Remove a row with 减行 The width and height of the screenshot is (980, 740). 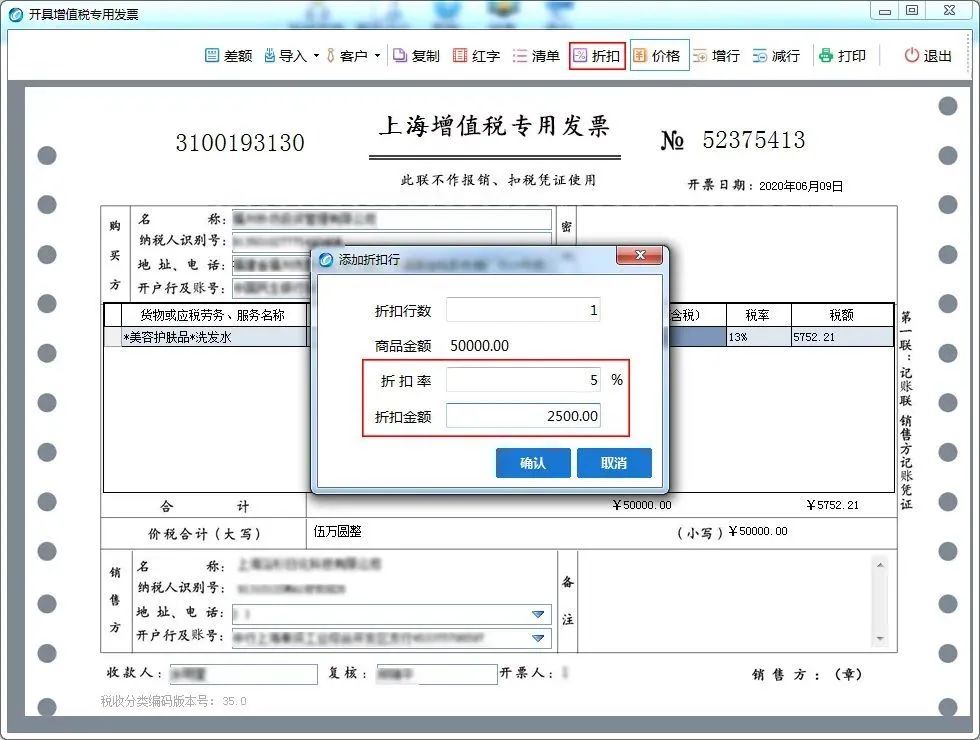(776, 56)
